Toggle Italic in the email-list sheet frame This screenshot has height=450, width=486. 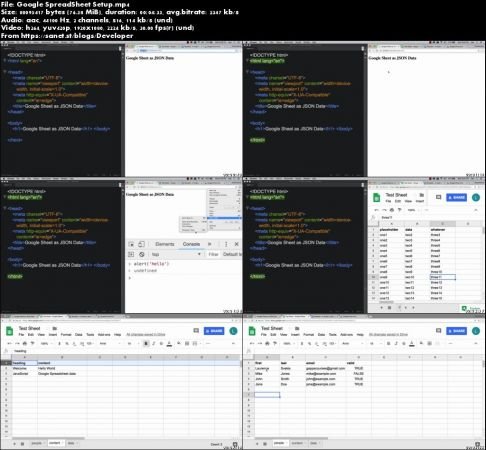(396, 343)
